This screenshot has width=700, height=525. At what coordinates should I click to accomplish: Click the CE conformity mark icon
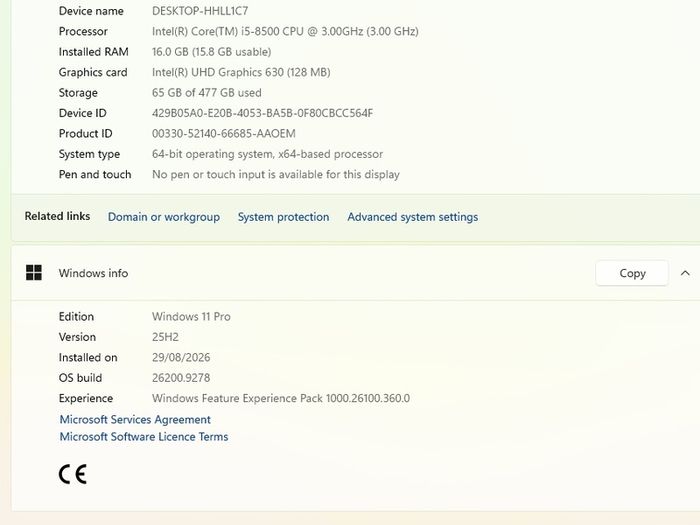tap(73, 474)
